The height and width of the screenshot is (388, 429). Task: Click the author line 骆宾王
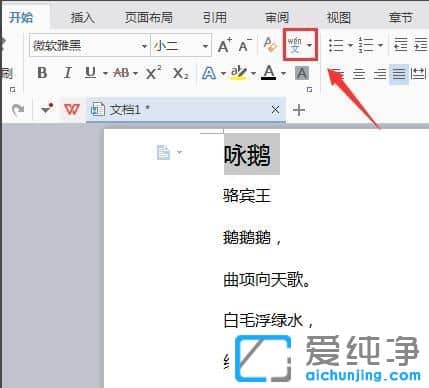point(247,196)
